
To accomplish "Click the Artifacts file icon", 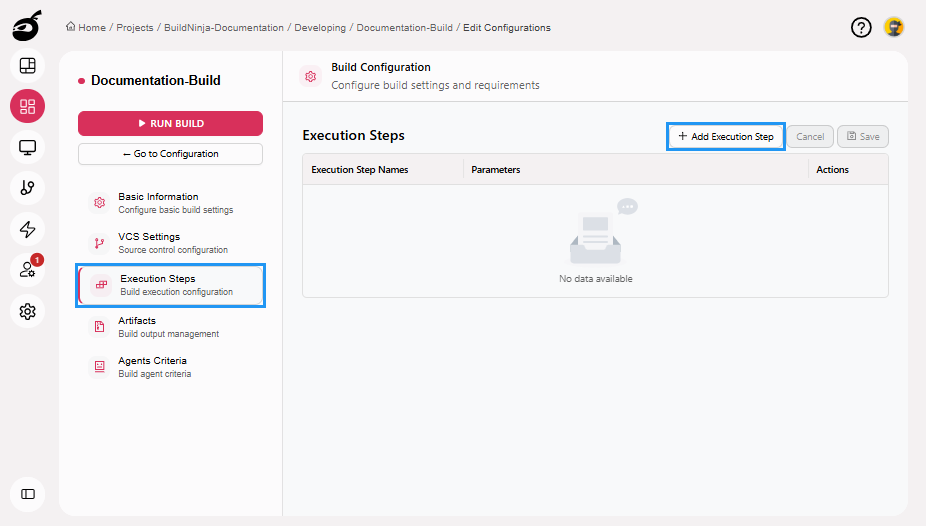I will (99, 326).
